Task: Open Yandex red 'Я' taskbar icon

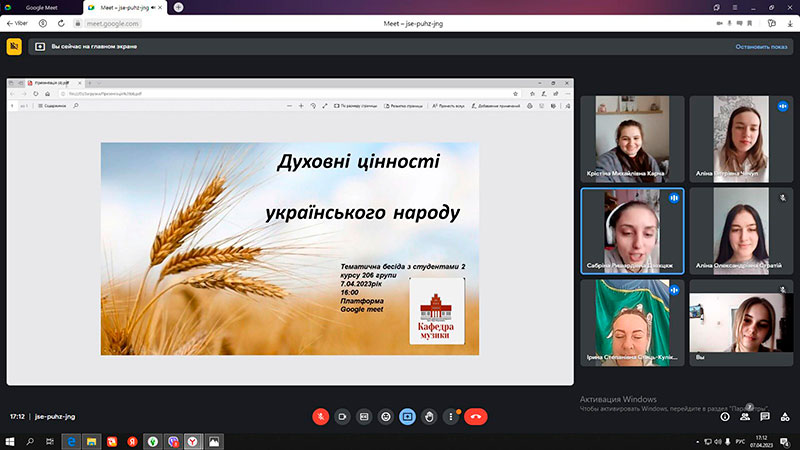Action: point(132,441)
